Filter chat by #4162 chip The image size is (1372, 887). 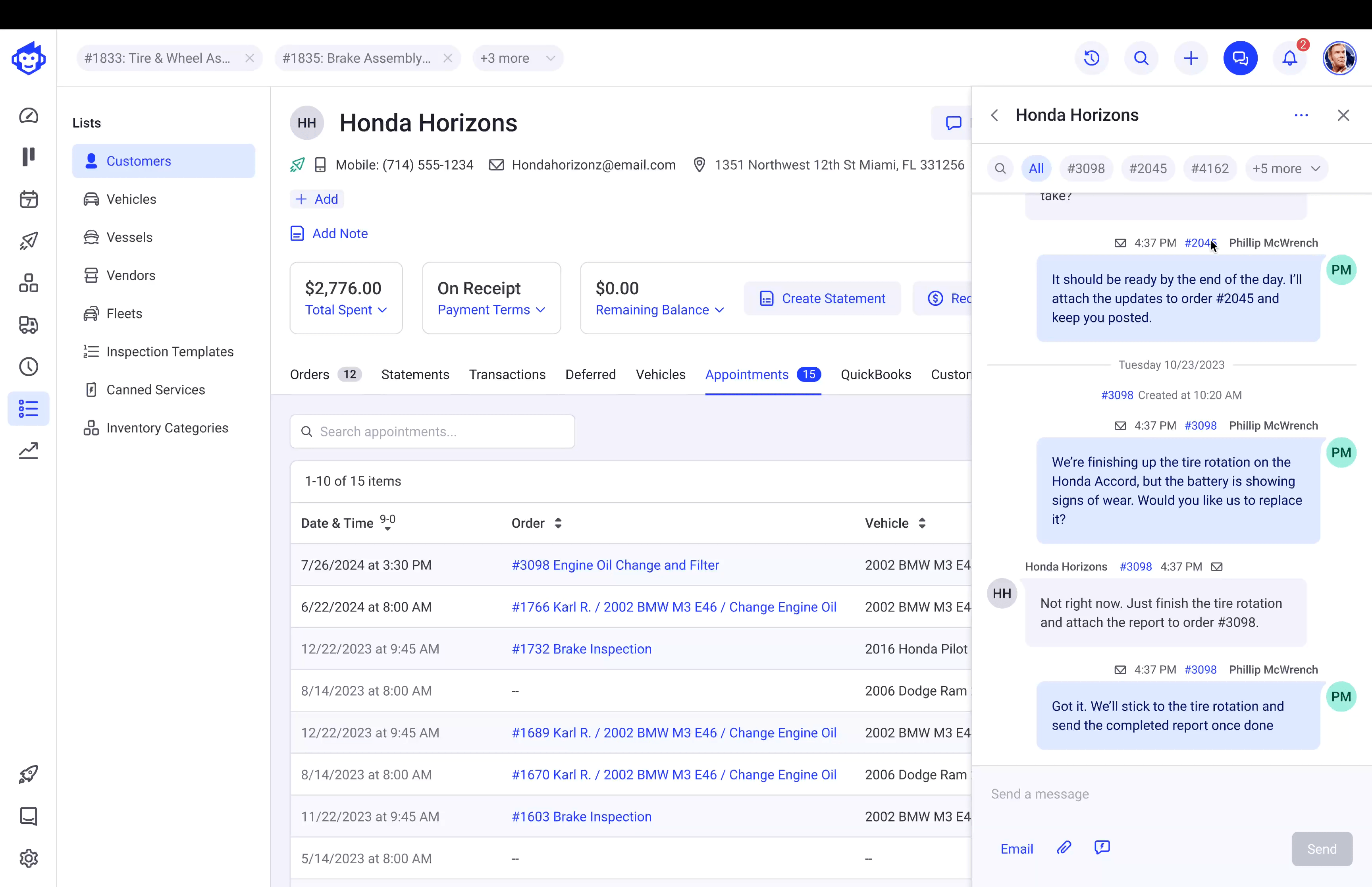pyautogui.click(x=1210, y=169)
